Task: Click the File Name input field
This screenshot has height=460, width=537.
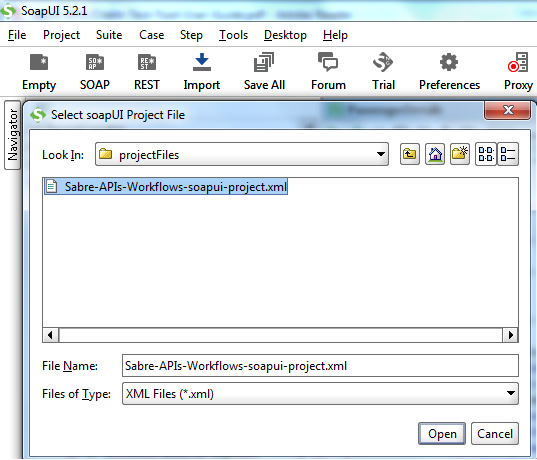Action: click(x=320, y=365)
